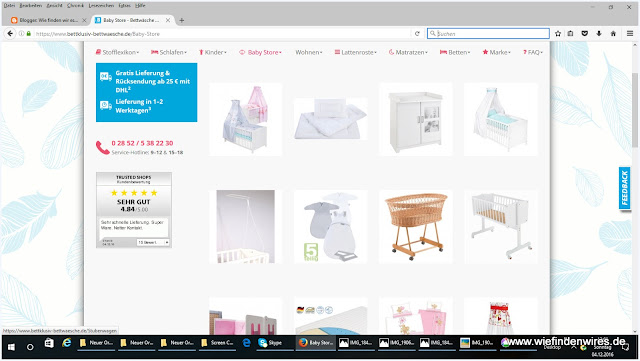
Task: Open the Screen C... folder on taskbar
Action: pyautogui.click(x=218, y=343)
